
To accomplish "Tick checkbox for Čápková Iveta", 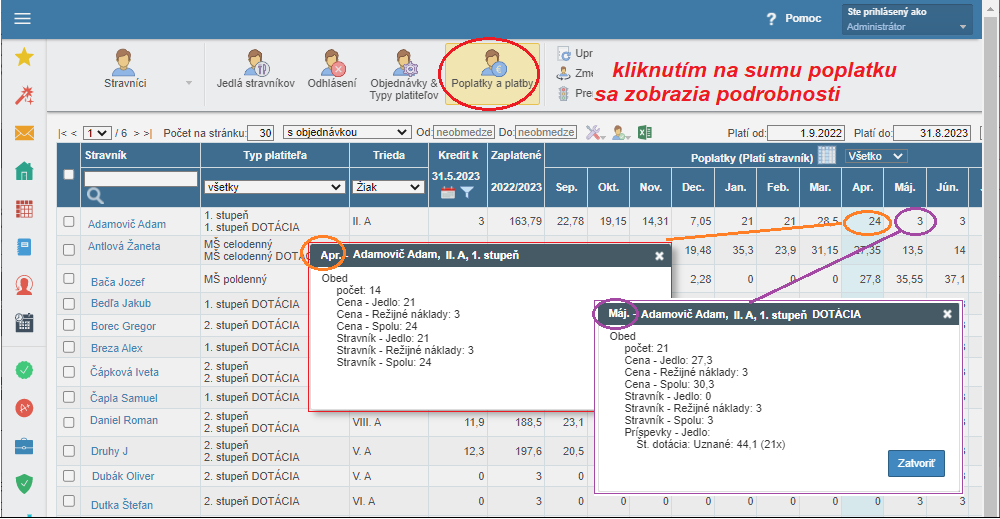I will [x=69, y=372].
